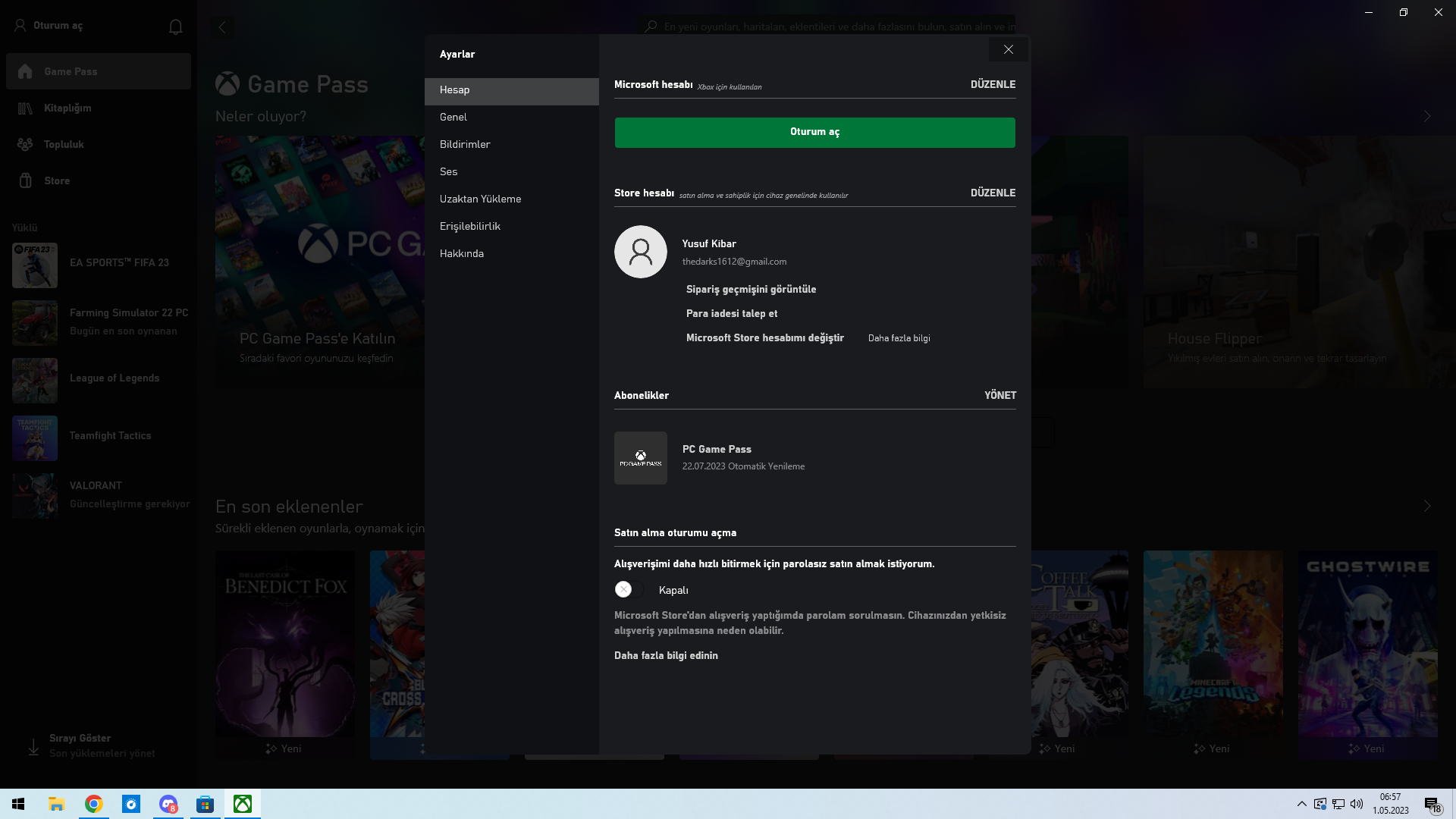Open Topluluk community section
The width and height of the screenshot is (1456, 819).
(64, 144)
